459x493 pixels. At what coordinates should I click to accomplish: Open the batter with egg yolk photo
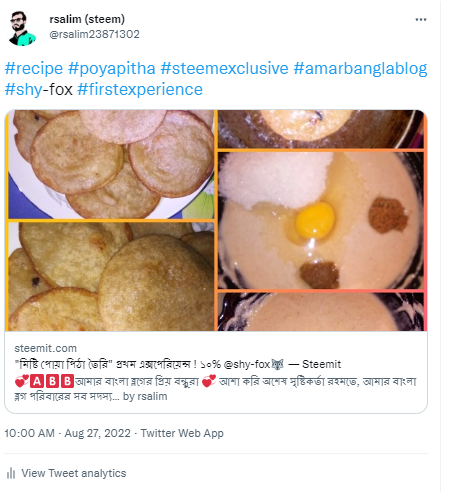[x=321, y=220]
